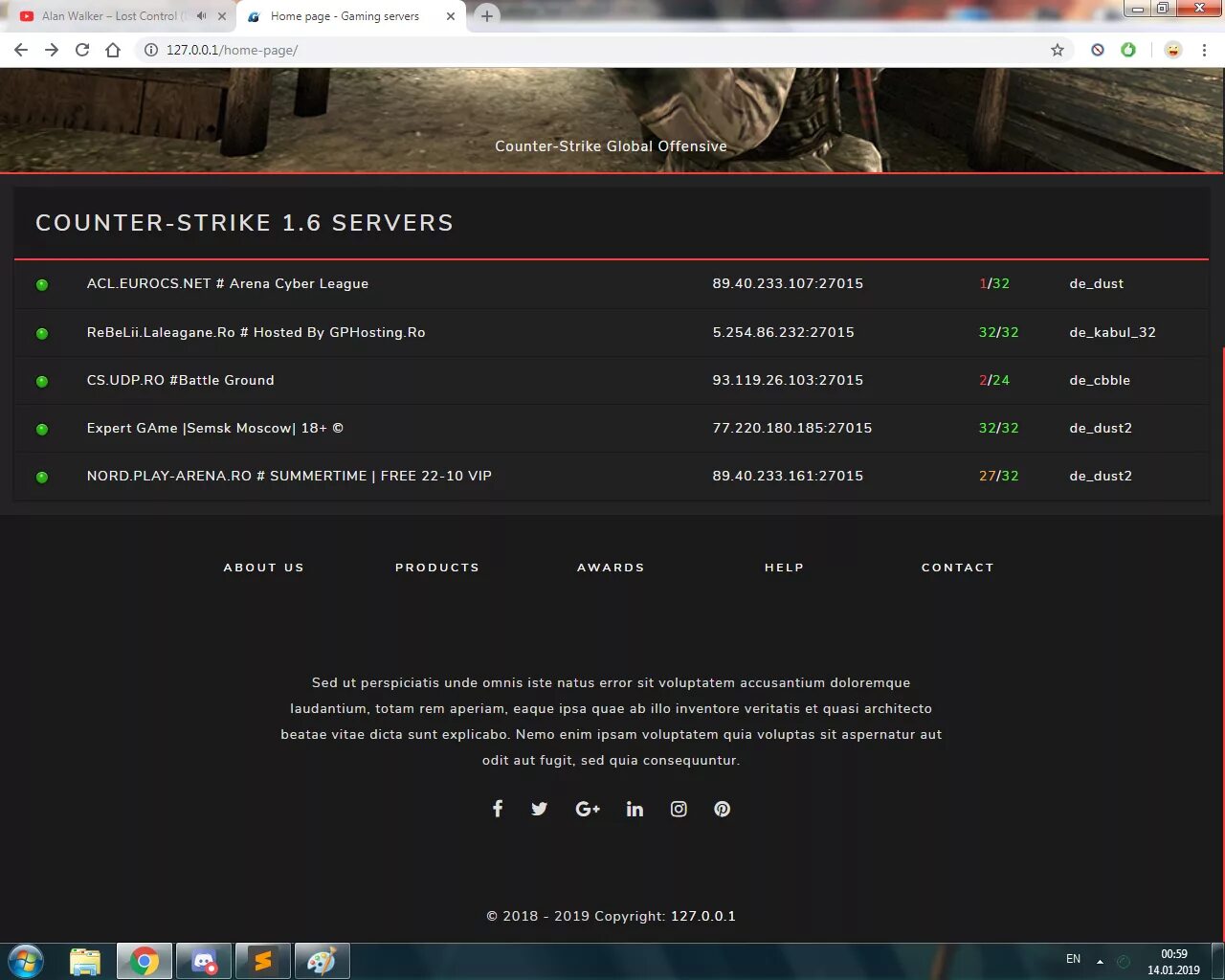Click the EN language indicator
Image resolution: width=1225 pixels, height=980 pixels.
coord(1074,959)
